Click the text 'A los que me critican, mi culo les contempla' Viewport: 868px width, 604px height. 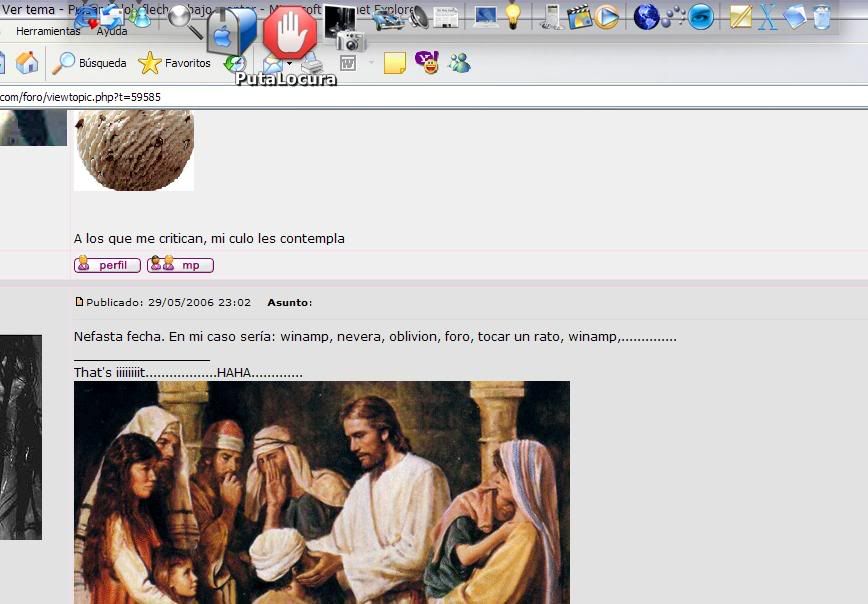tap(209, 239)
